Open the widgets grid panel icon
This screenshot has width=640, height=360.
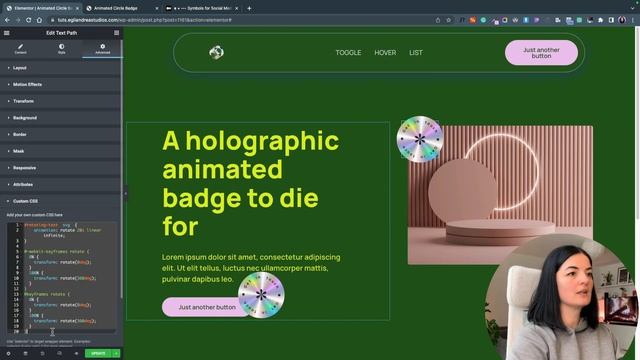[116, 33]
